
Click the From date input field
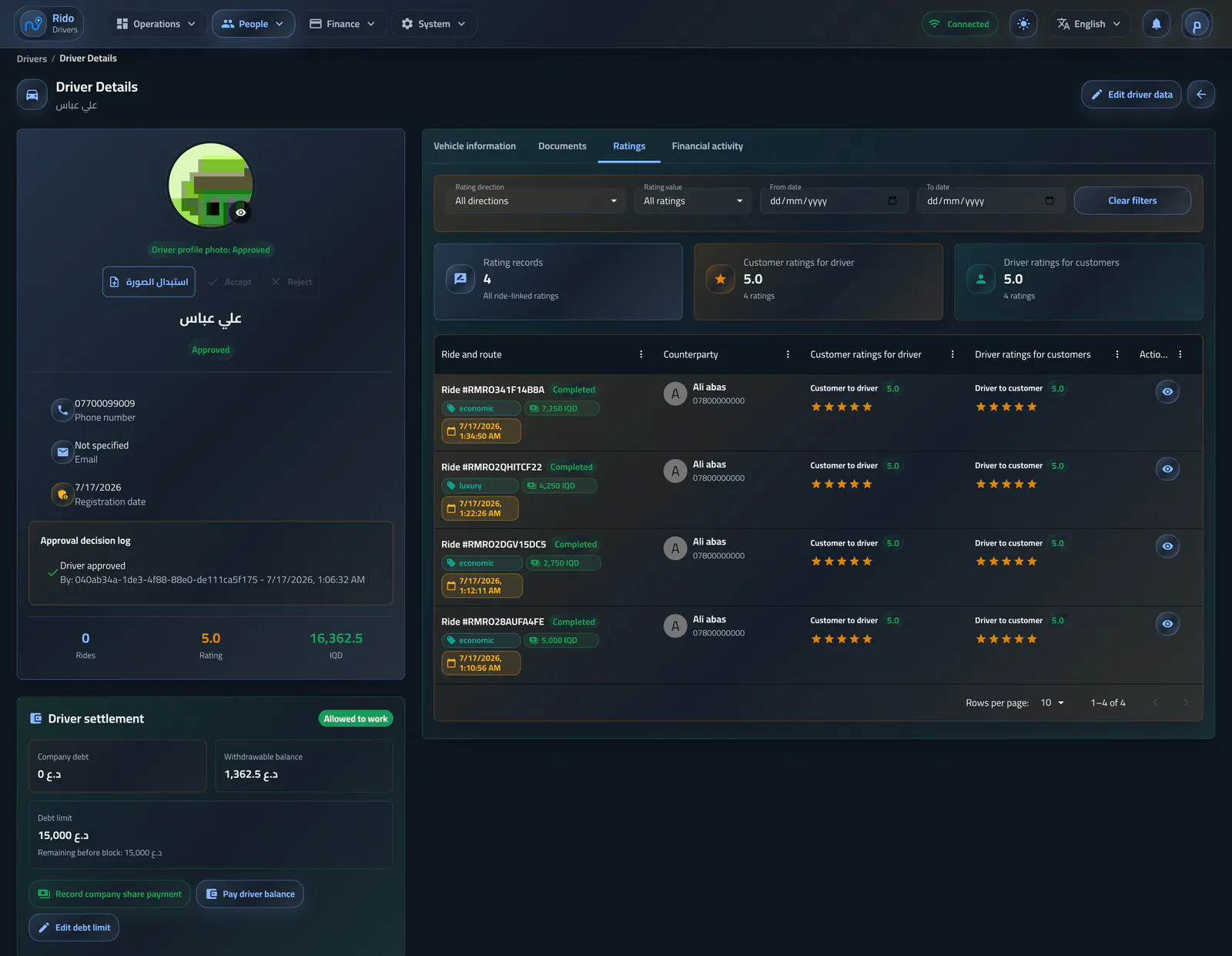[834, 201]
